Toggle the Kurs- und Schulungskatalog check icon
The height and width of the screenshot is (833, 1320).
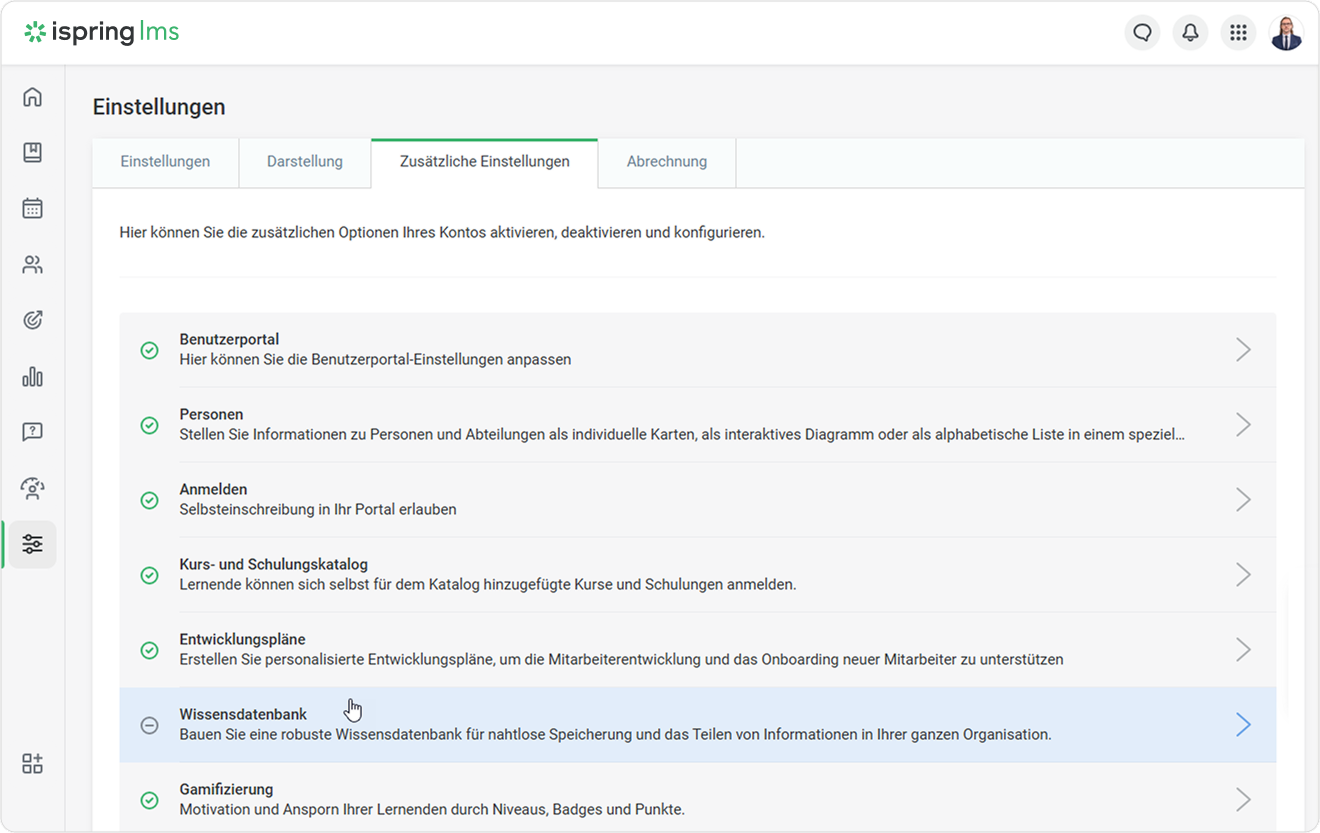[x=149, y=575]
